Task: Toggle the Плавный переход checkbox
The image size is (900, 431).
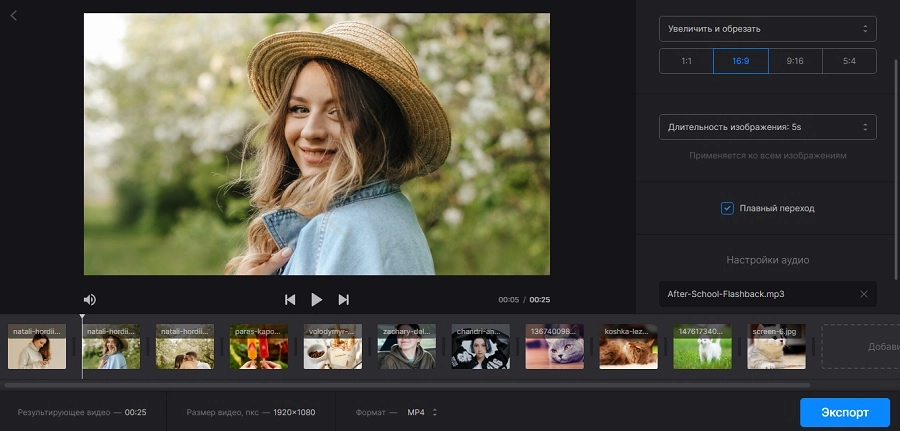Action: 727,208
